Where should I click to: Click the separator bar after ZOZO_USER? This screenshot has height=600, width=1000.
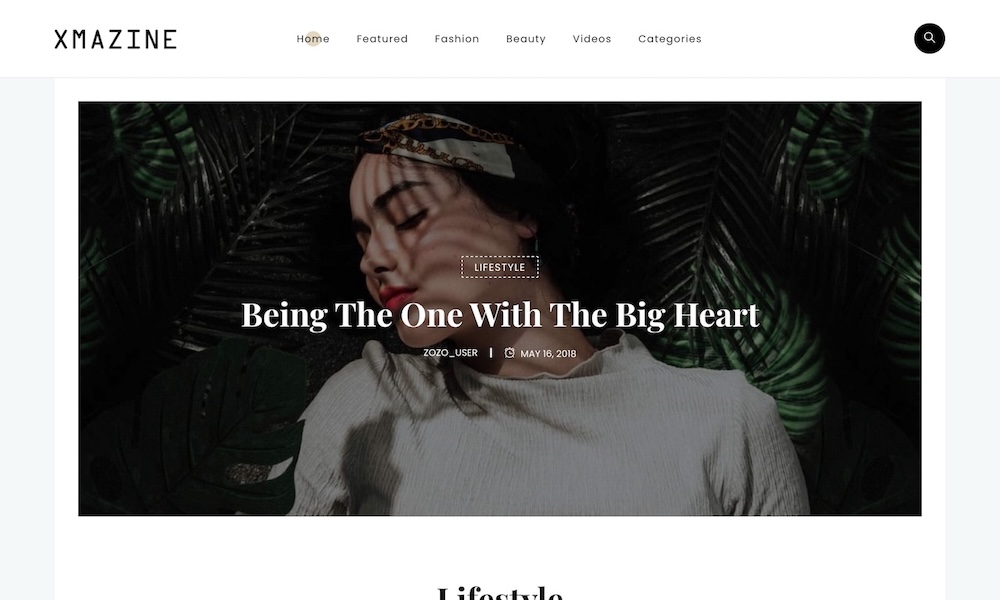click(490, 353)
